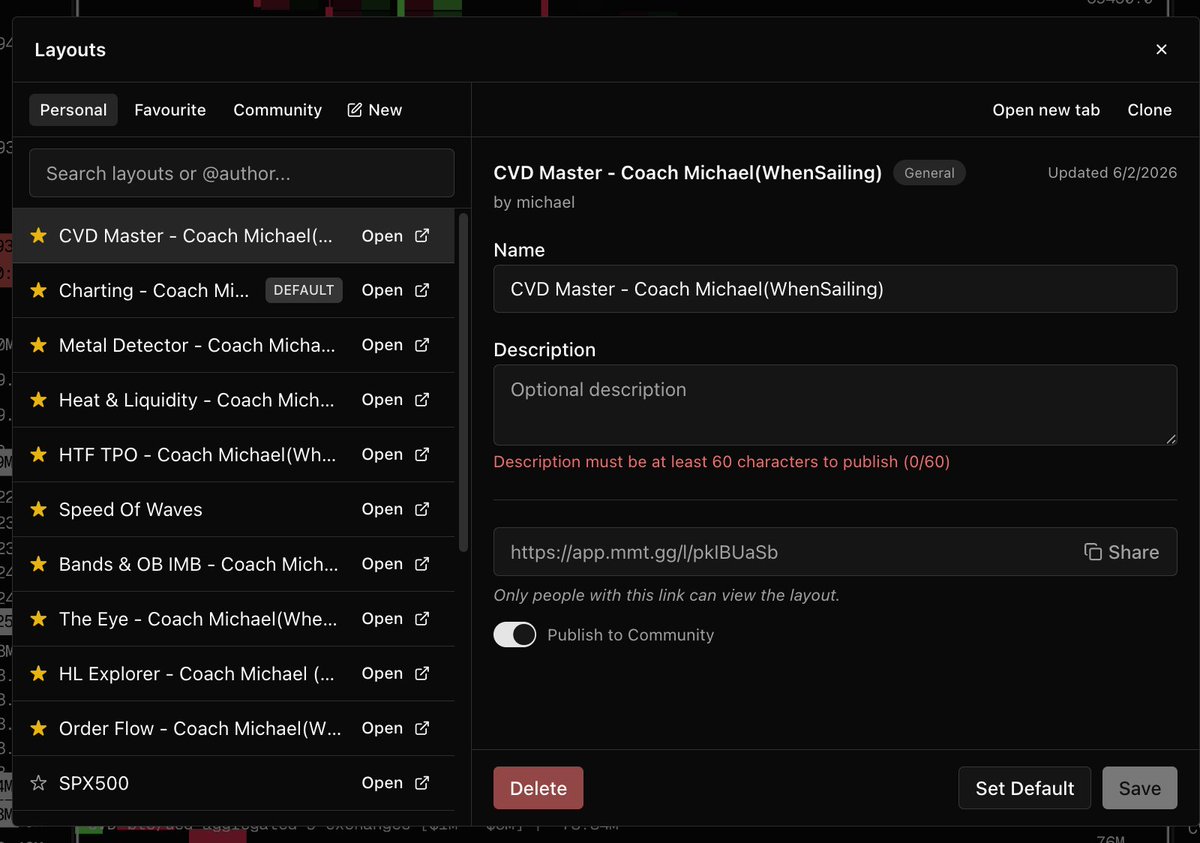The width and height of the screenshot is (1200, 843).
Task: Delete the CVD Master layout
Action: [x=538, y=788]
